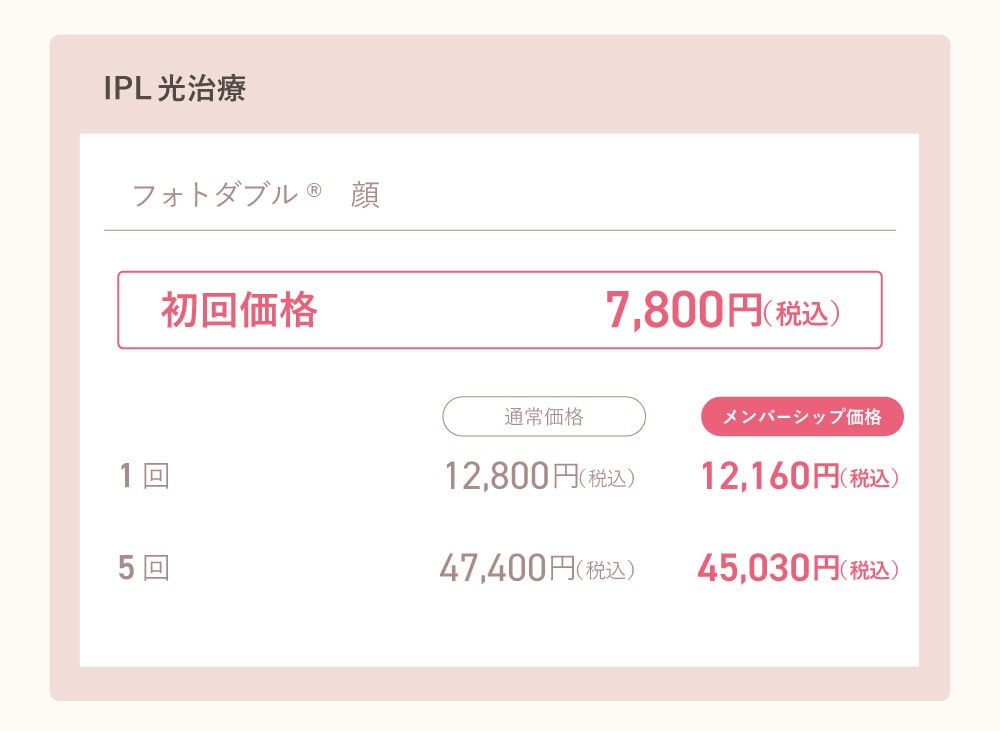Click the 初回価格 label
The height and width of the screenshot is (731, 1000).
(x=239, y=310)
